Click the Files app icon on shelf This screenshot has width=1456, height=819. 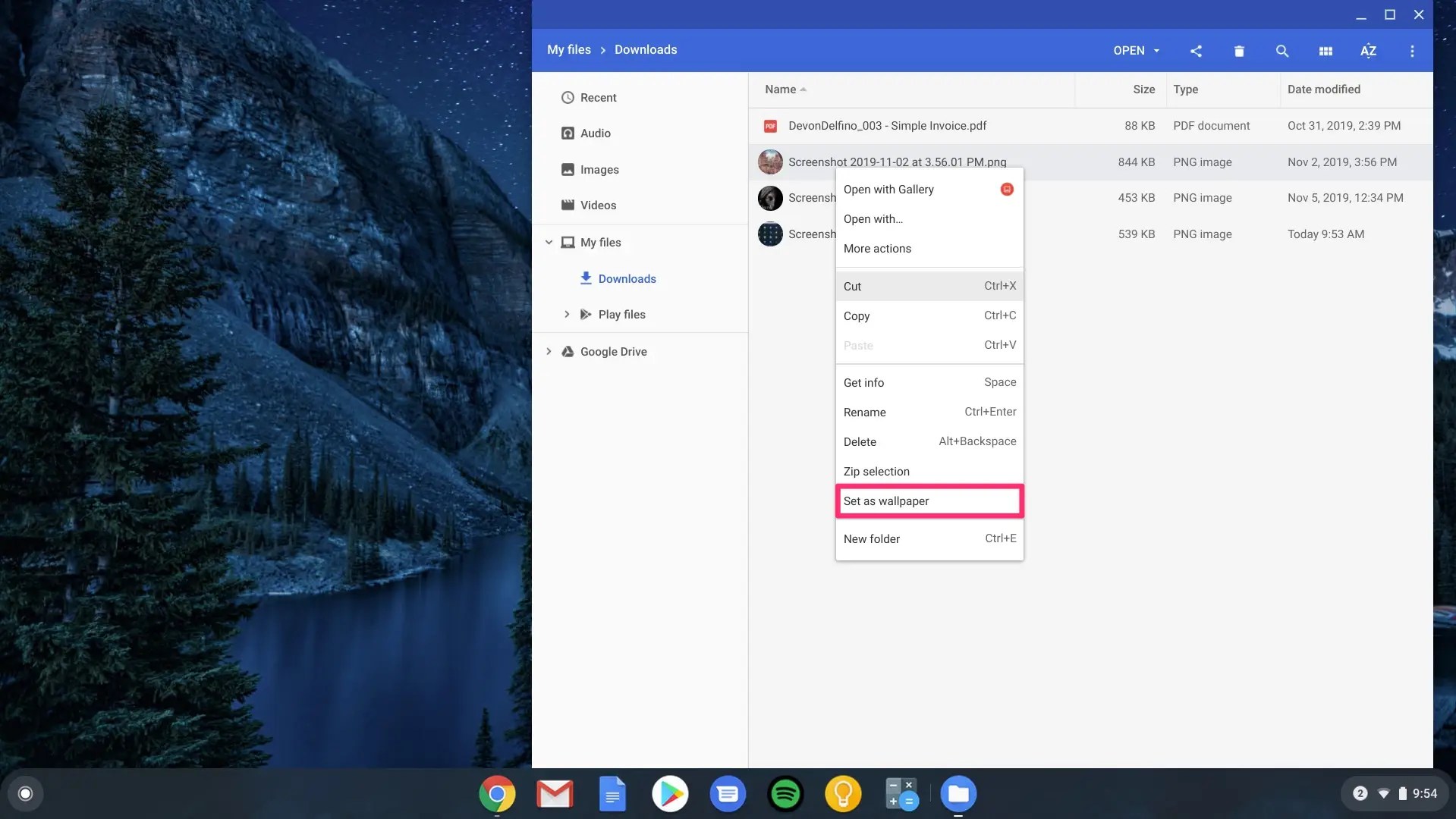[958, 794]
